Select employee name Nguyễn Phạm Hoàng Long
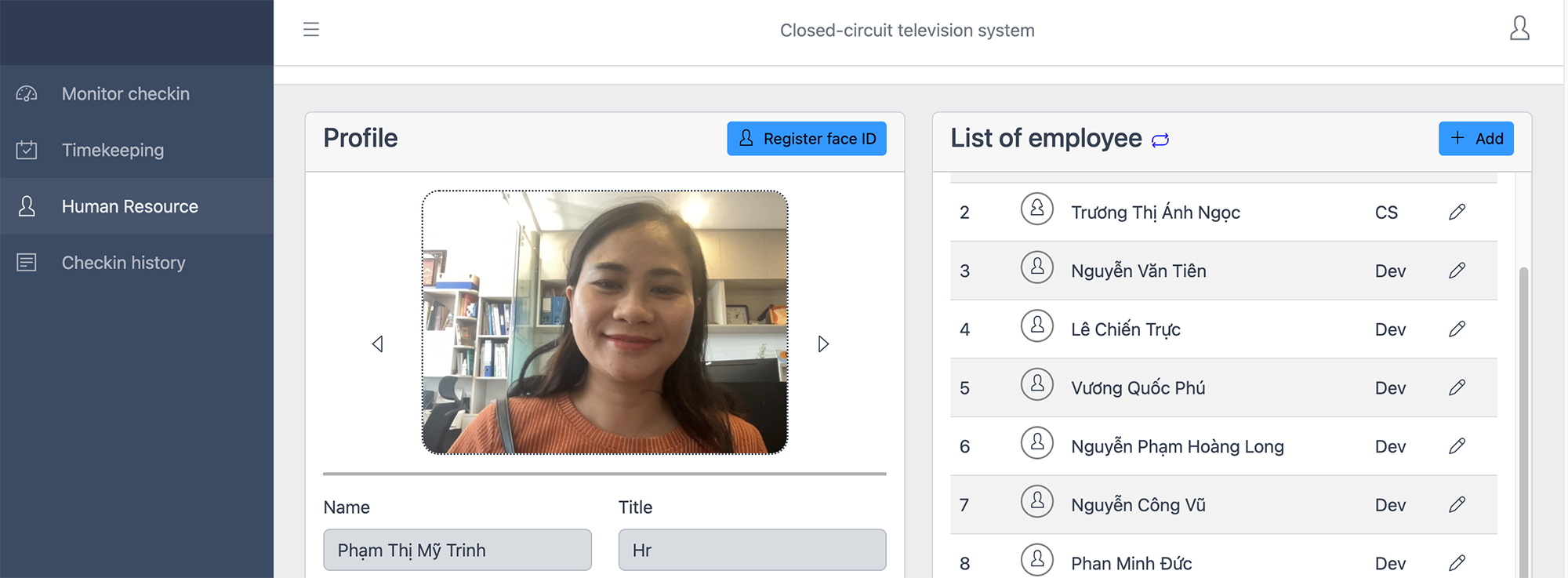Viewport: 1568px width, 578px height. 1178,446
